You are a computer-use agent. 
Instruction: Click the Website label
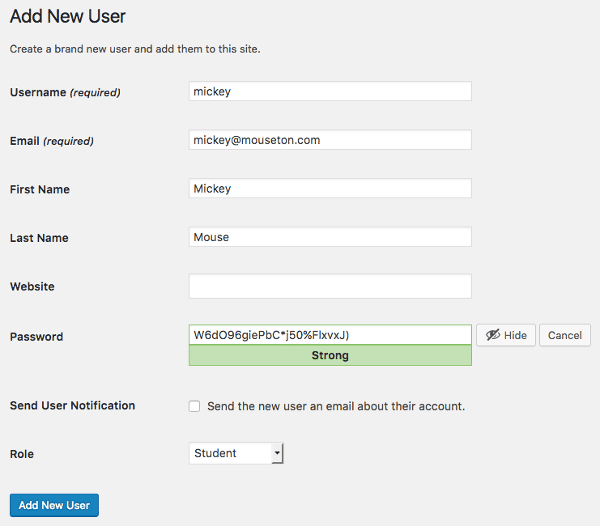32,287
